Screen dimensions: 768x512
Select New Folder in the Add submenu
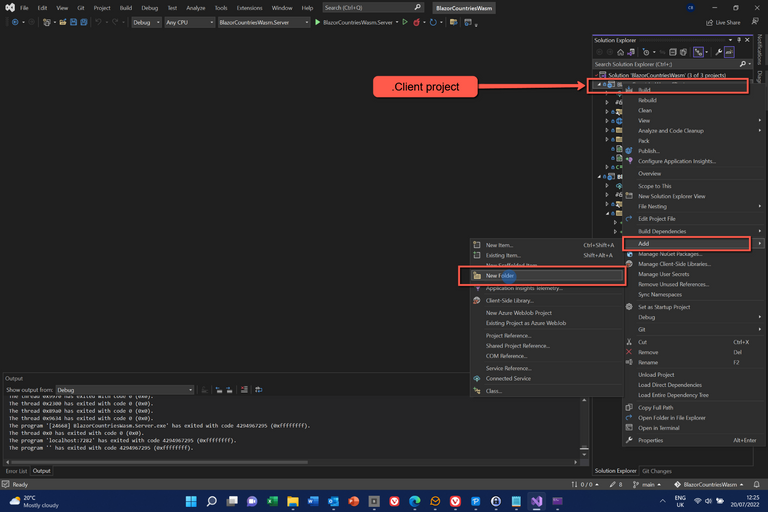pyautogui.click(x=500, y=275)
